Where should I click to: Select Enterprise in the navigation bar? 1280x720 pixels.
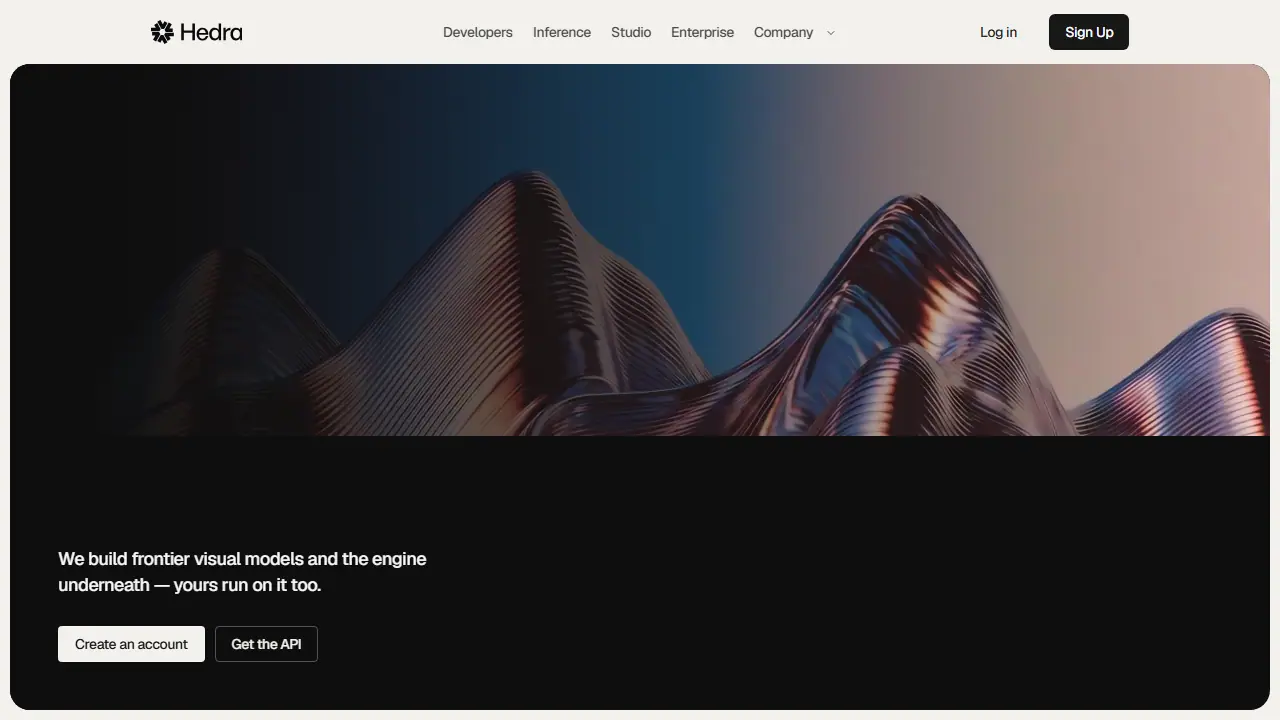click(702, 32)
